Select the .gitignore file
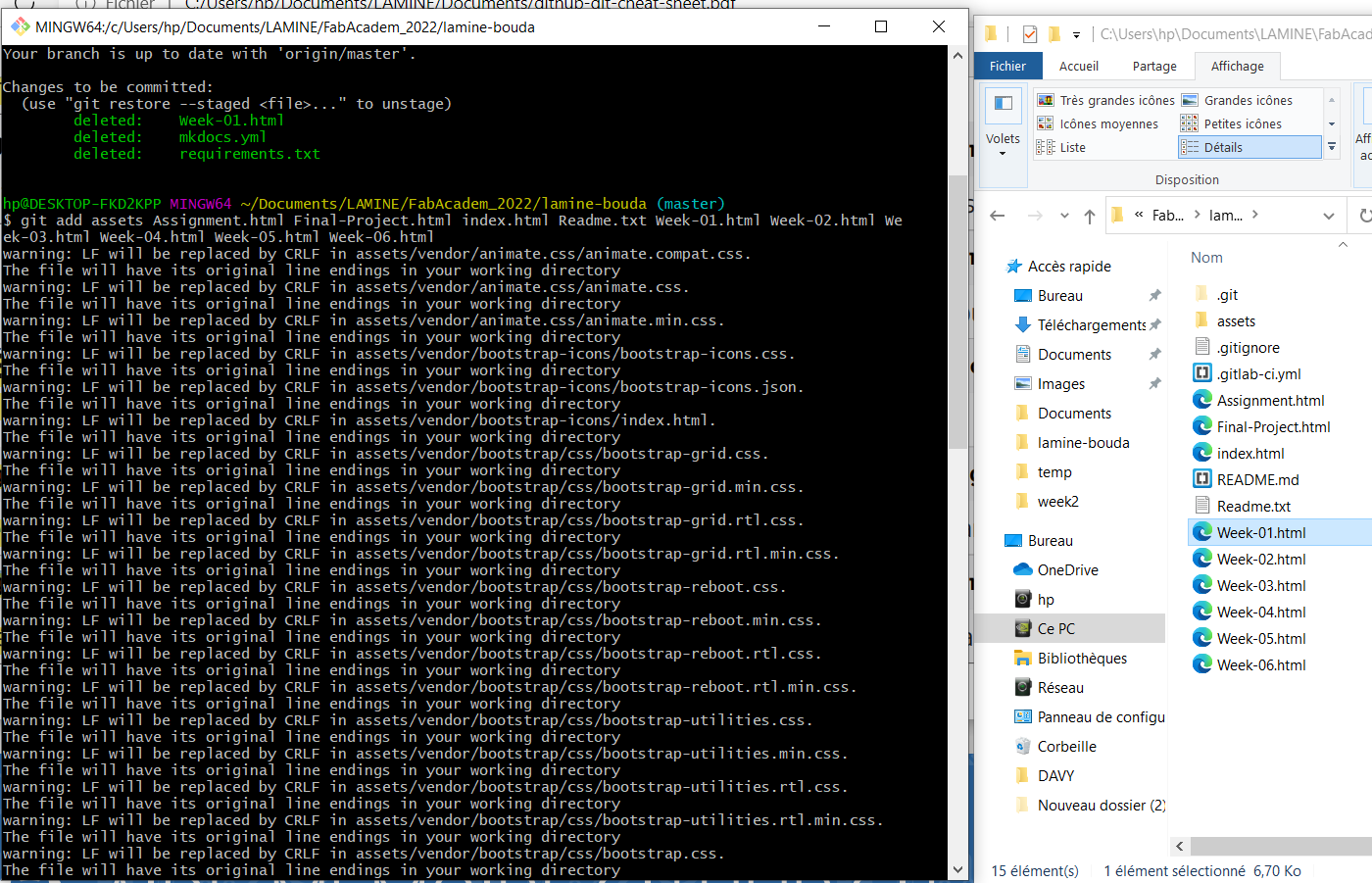The image size is (1372, 883). (x=1248, y=347)
